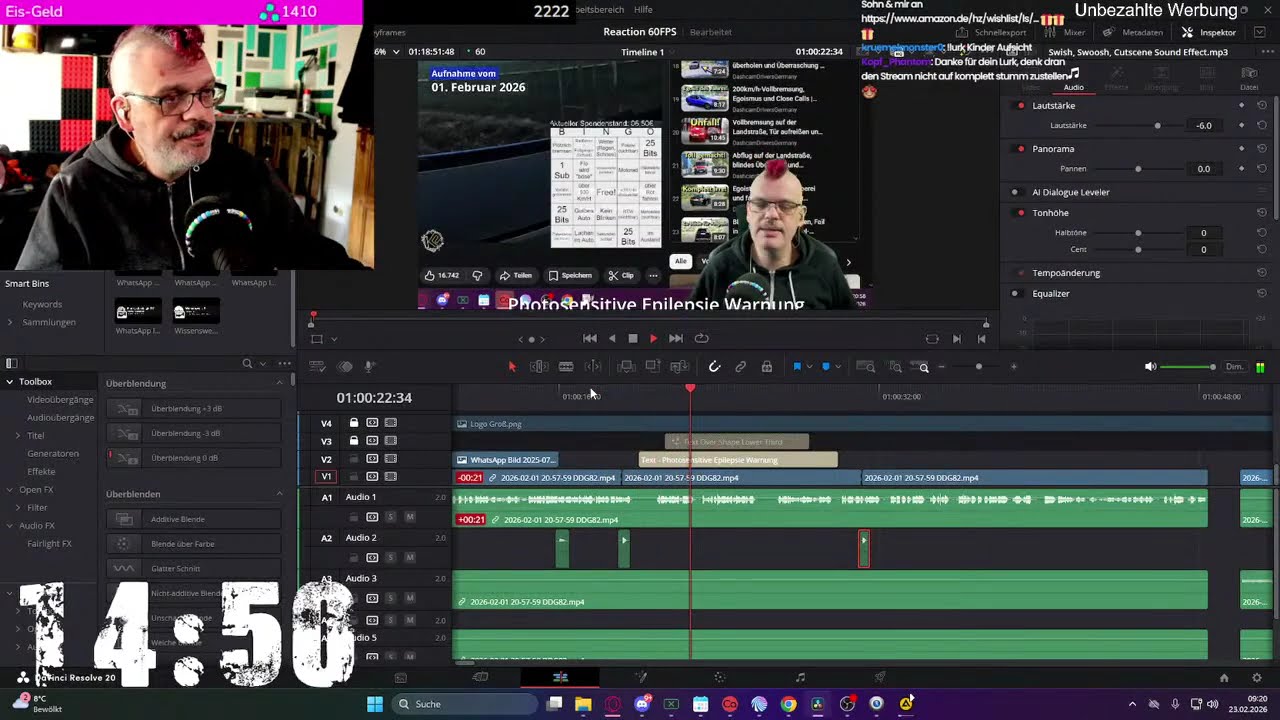Open the Edit page icon in bottom bar
The image size is (1280, 720).
click(x=560, y=677)
